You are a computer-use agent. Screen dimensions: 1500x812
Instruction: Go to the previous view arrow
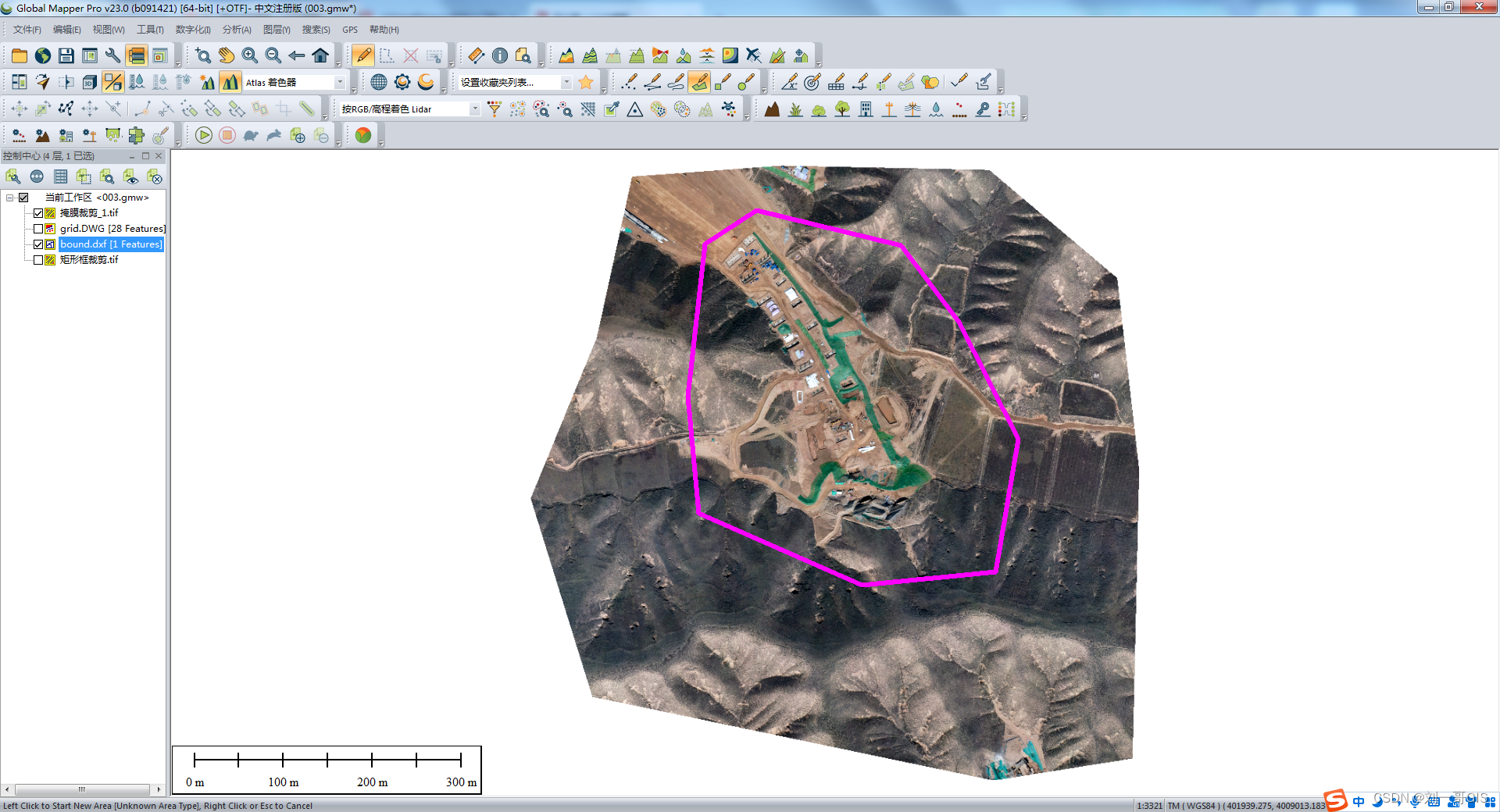click(x=297, y=55)
